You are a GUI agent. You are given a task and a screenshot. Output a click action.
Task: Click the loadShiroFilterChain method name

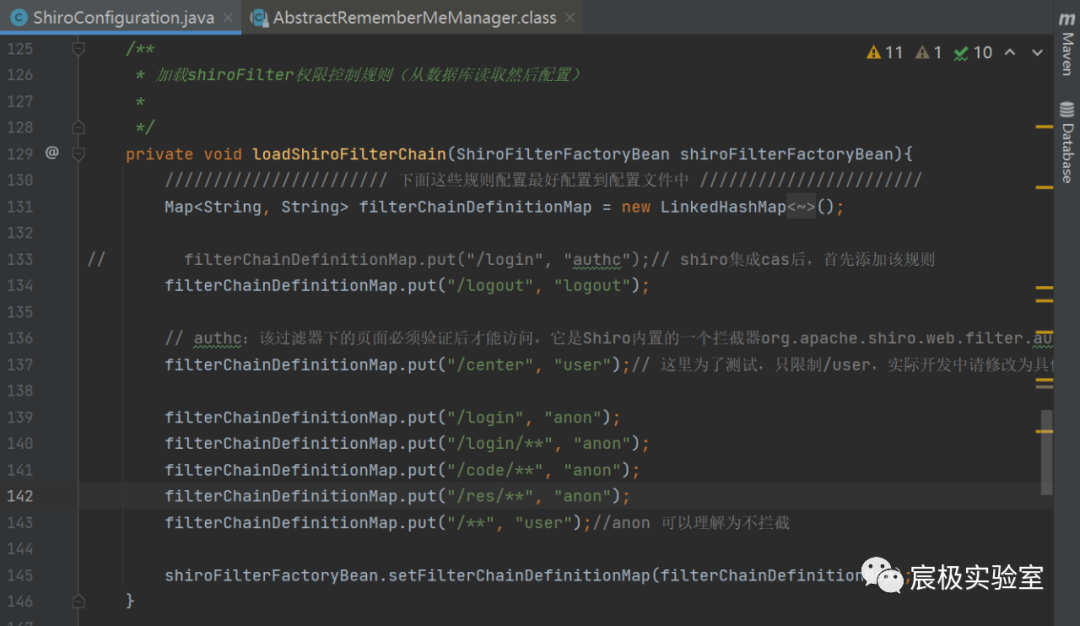349,154
